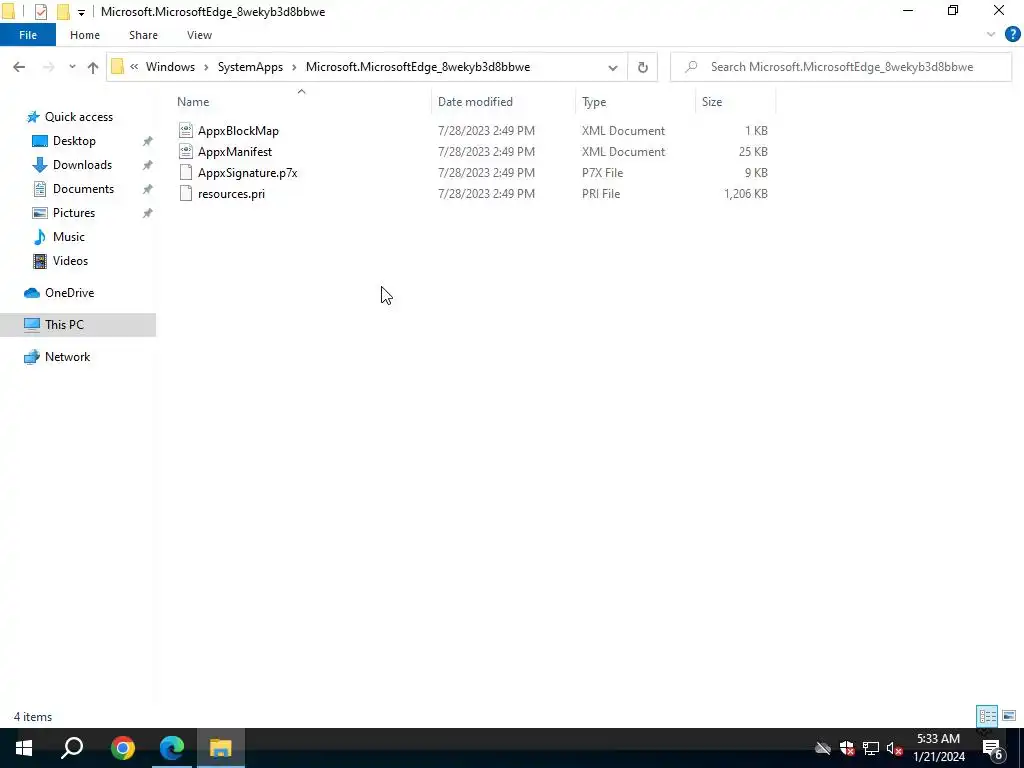
Task: Open taskbar clock and date
Action: (938, 748)
